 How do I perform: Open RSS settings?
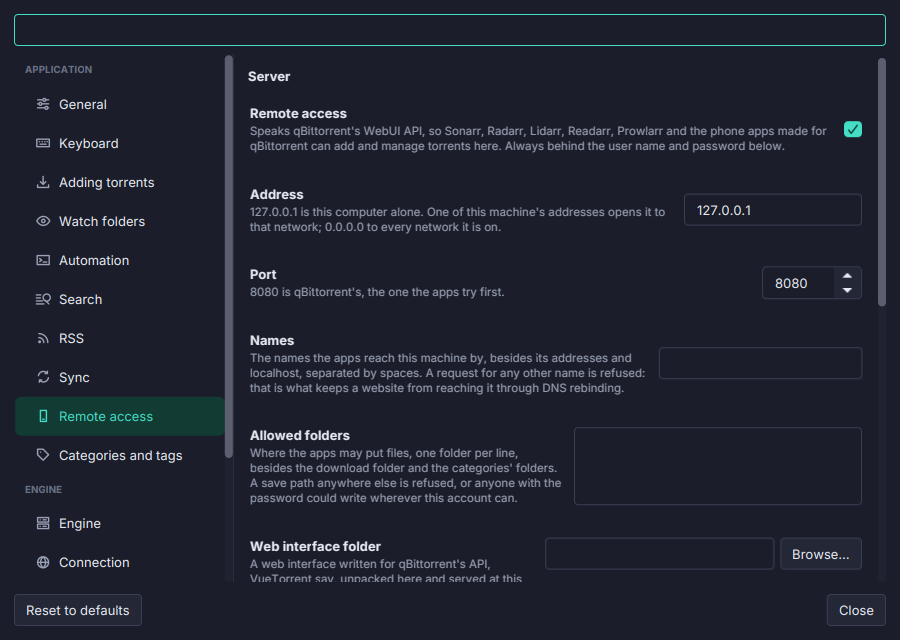119,338
